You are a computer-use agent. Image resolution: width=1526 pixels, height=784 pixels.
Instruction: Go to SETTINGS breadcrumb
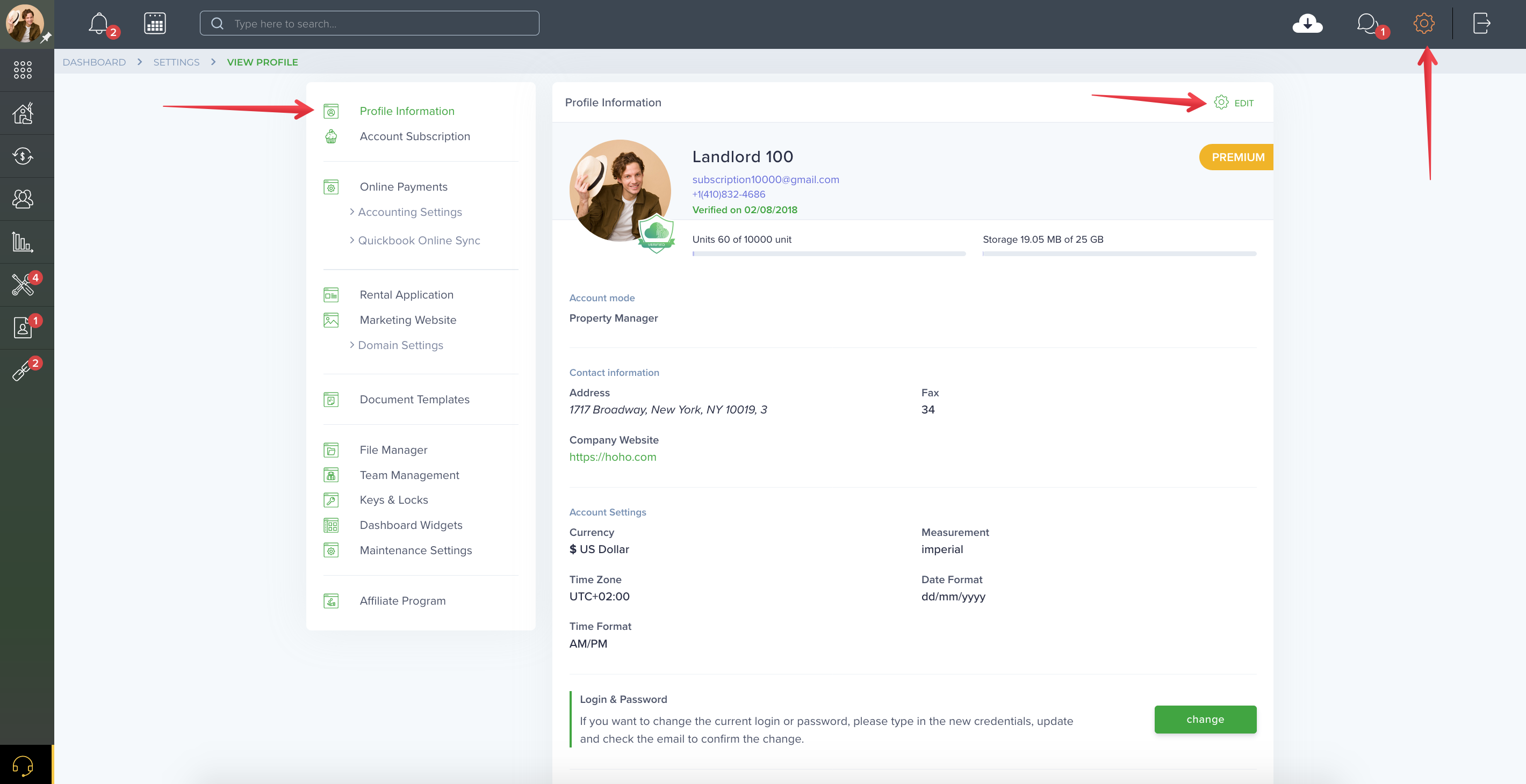tap(177, 62)
